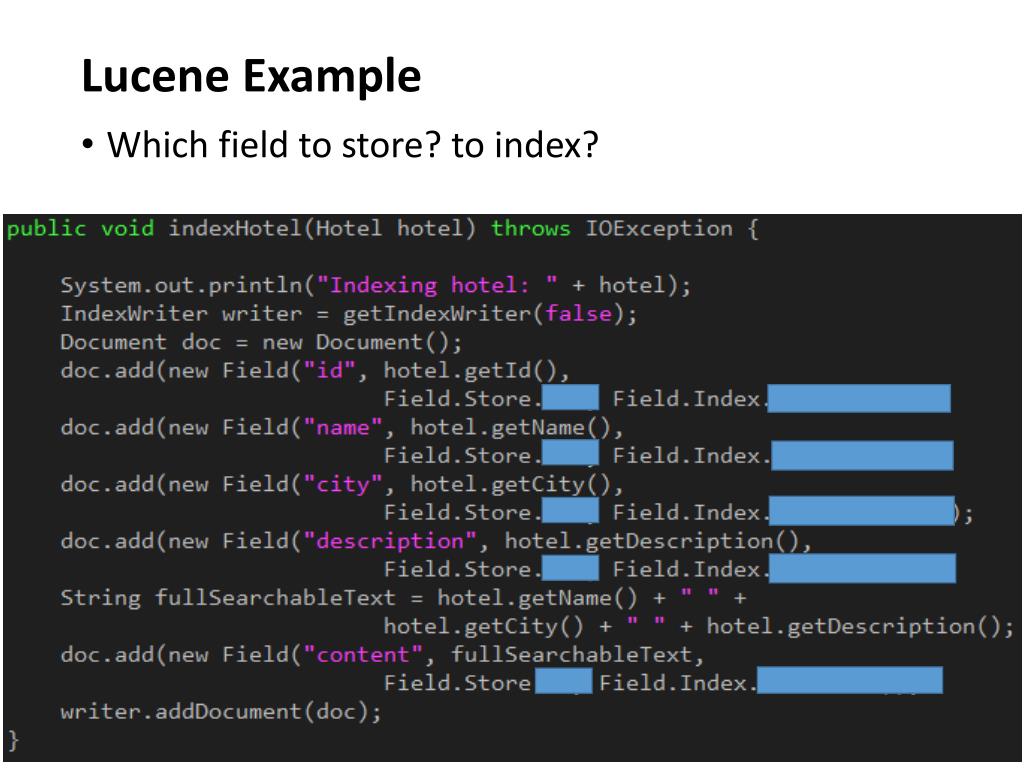Click the blue Field.Store box under content field
Viewport: 1024px width, 768px height.
tap(564, 681)
